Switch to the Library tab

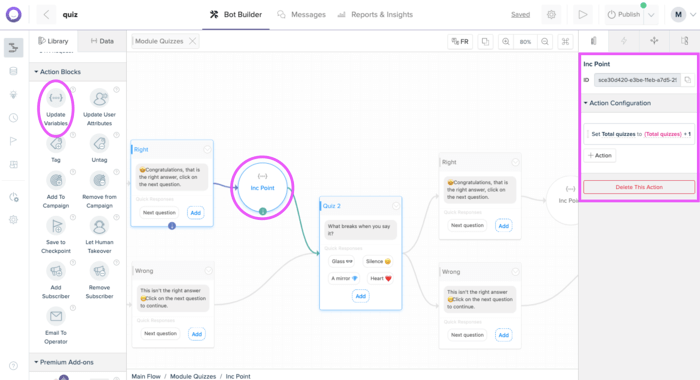[x=53, y=41]
